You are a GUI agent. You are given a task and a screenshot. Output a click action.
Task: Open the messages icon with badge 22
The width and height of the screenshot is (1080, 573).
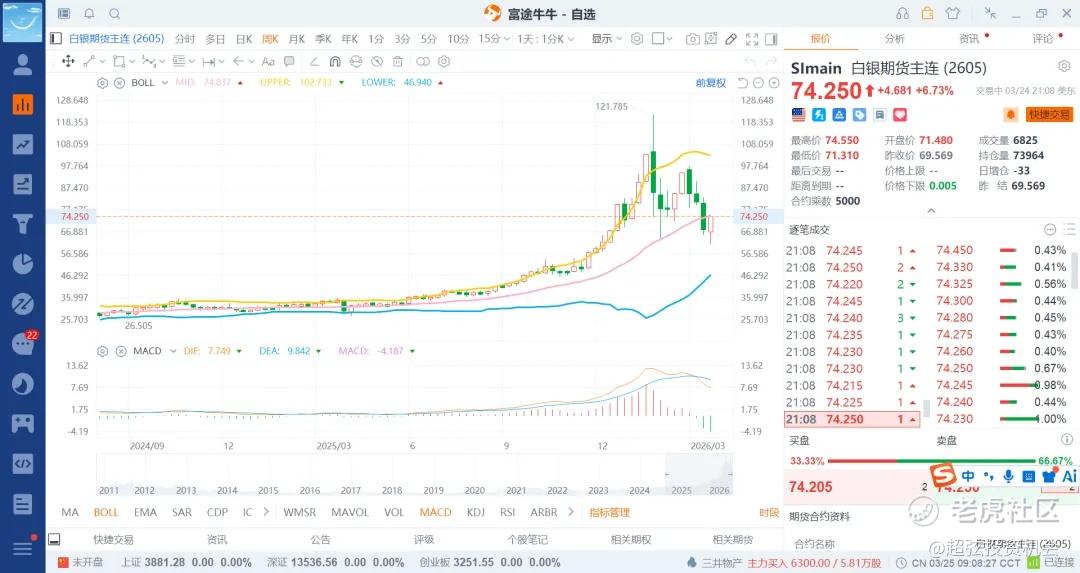click(x=23, y=343)
